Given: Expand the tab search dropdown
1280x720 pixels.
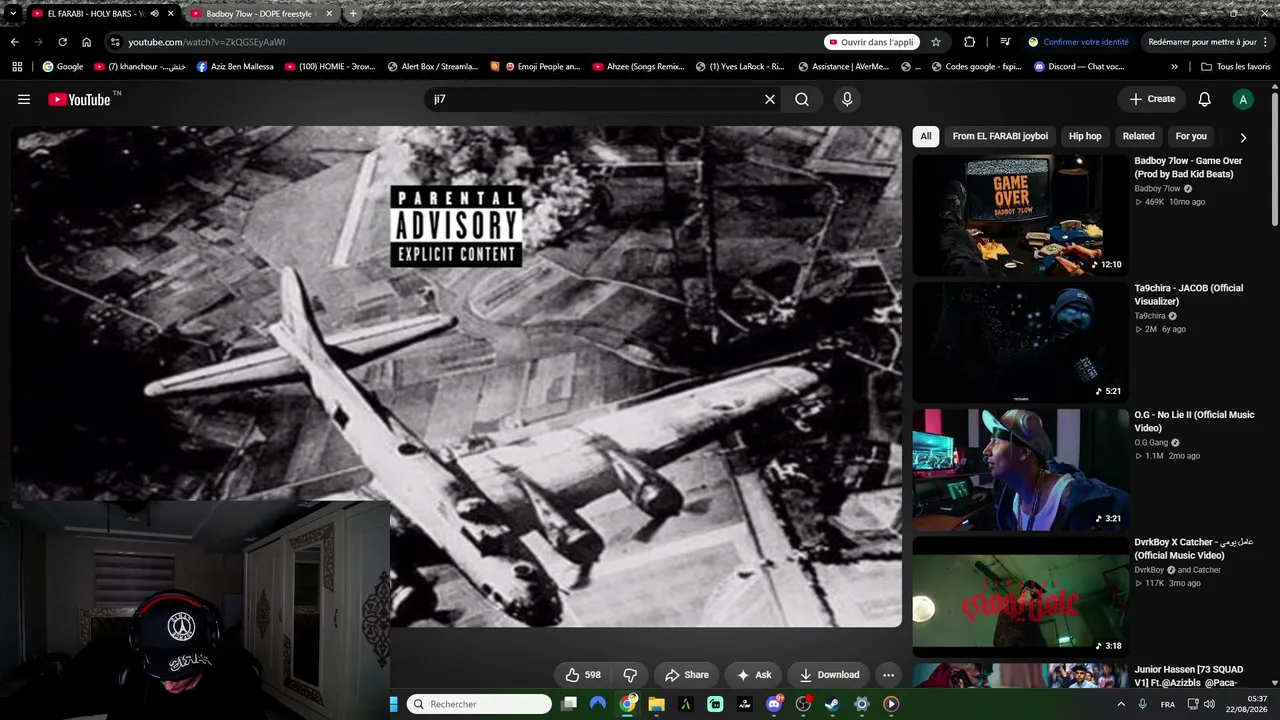Looking at the screenshot, I should point(13,14).
